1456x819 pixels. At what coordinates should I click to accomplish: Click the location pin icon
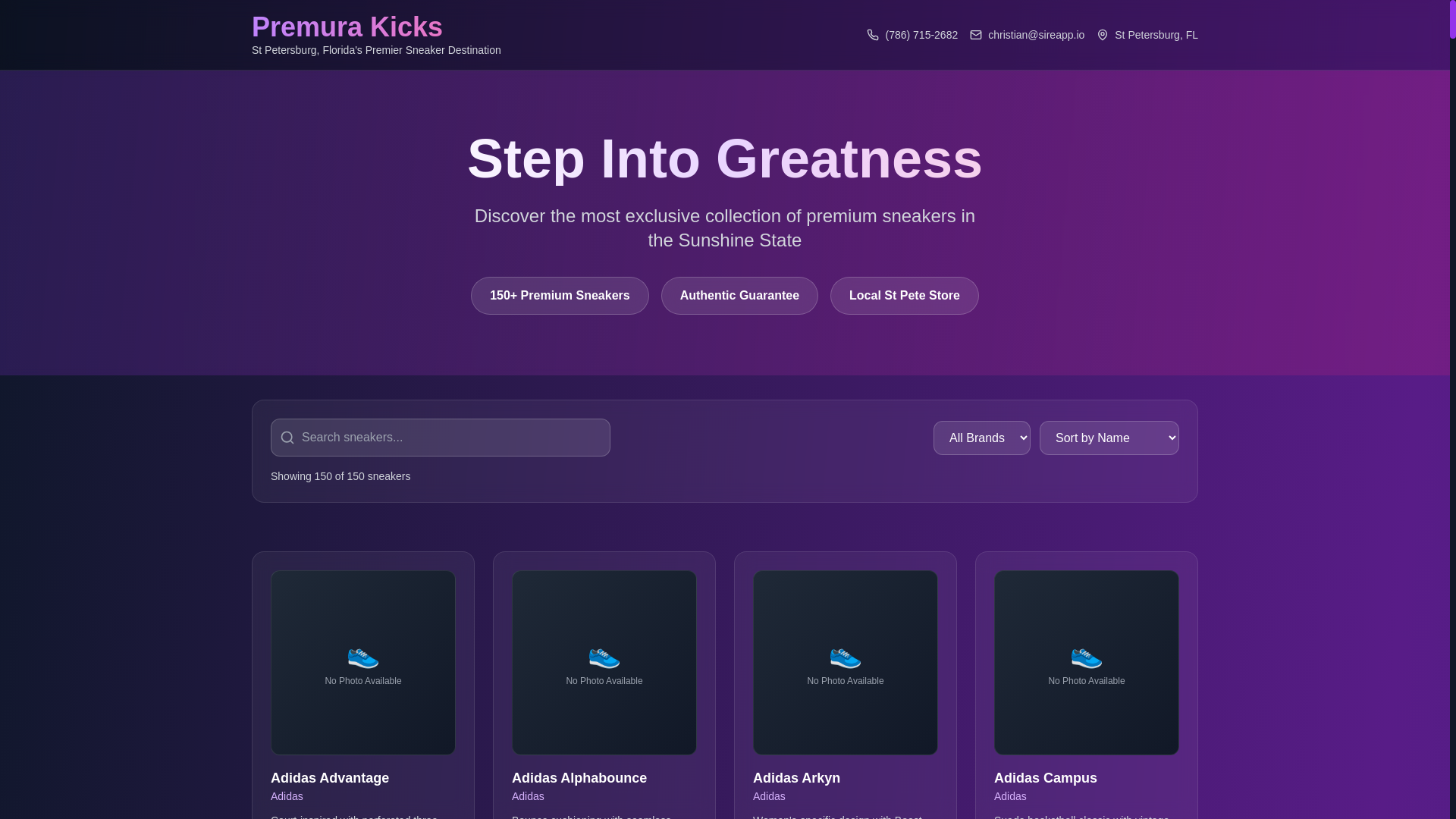coord(1103,35)
